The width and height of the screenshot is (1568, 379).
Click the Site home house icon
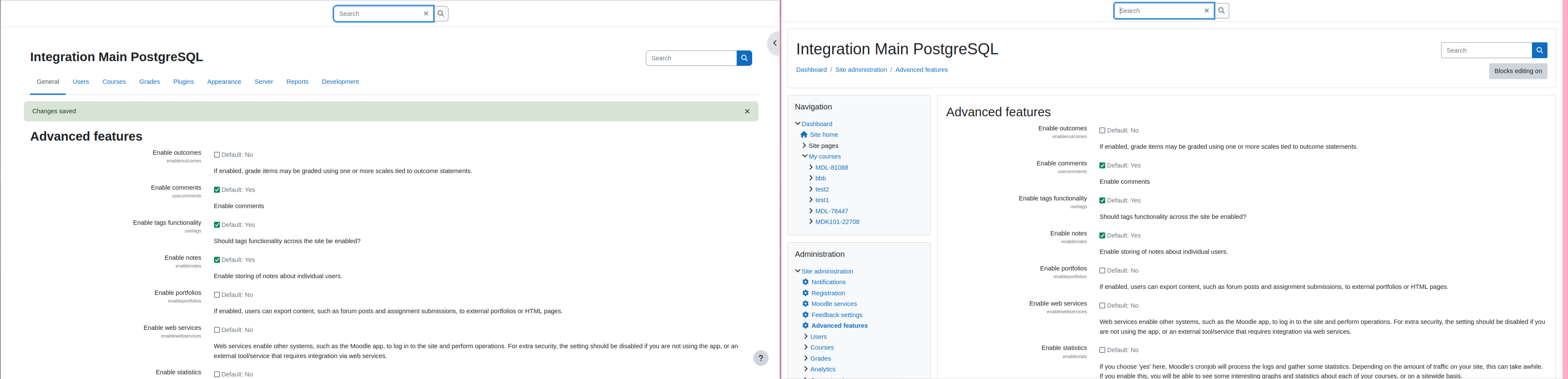[x=804, y=135]
